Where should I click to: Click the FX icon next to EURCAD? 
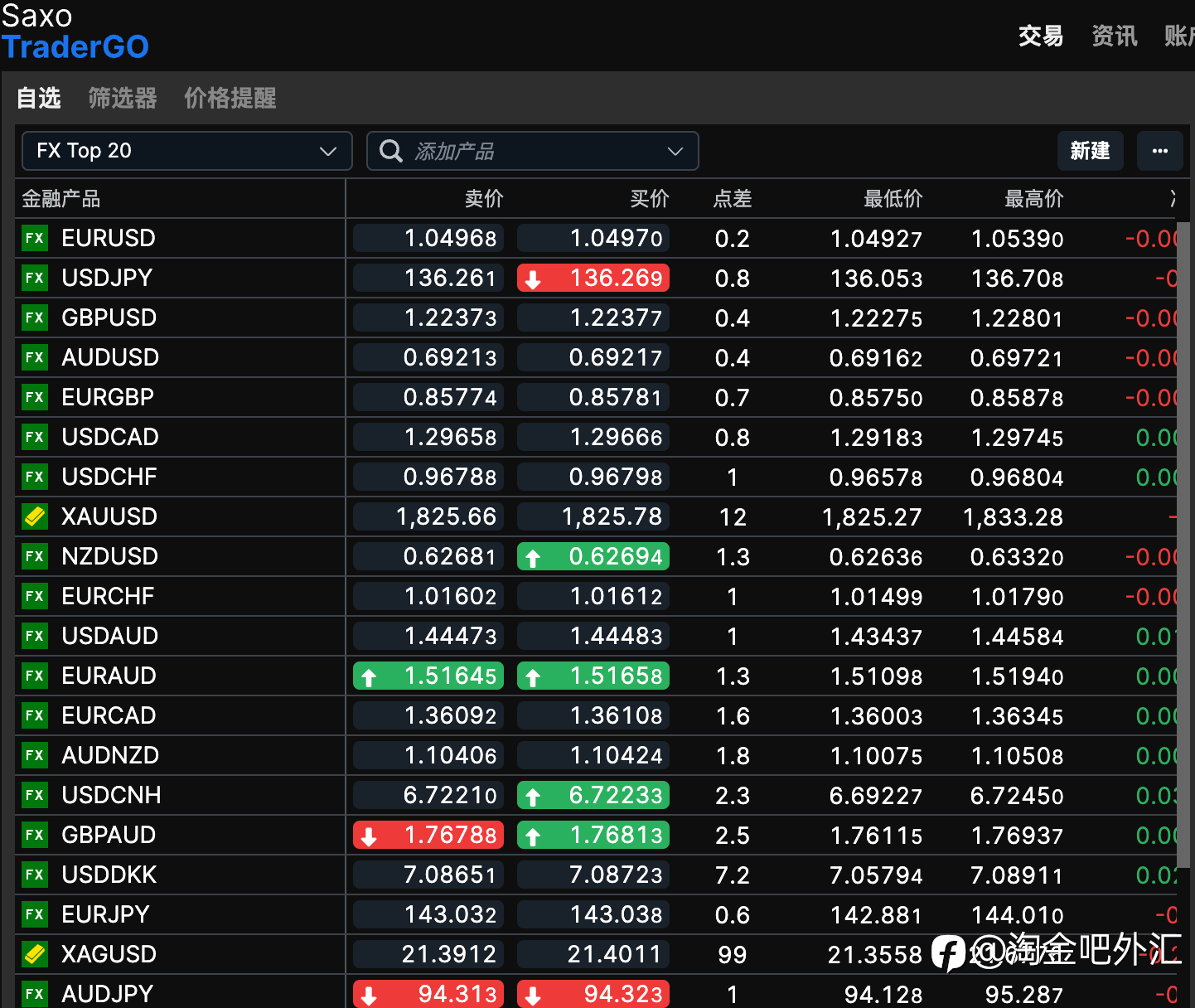[35, 715]
